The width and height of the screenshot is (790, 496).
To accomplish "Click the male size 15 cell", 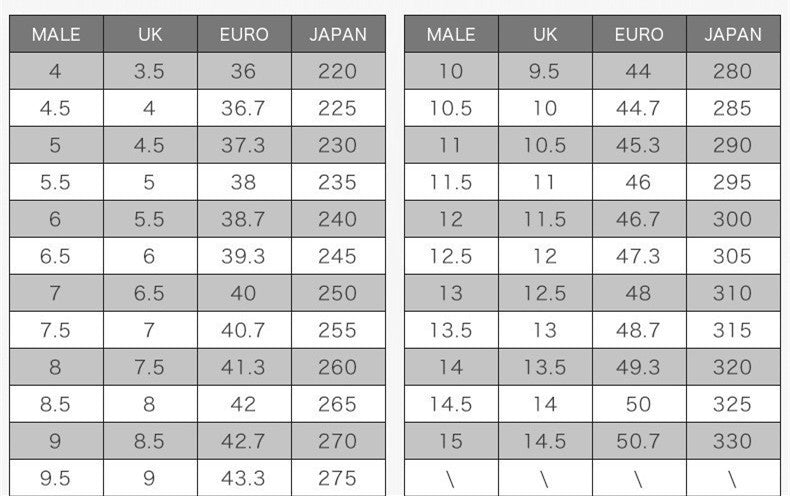I will (x=451, y=441).
